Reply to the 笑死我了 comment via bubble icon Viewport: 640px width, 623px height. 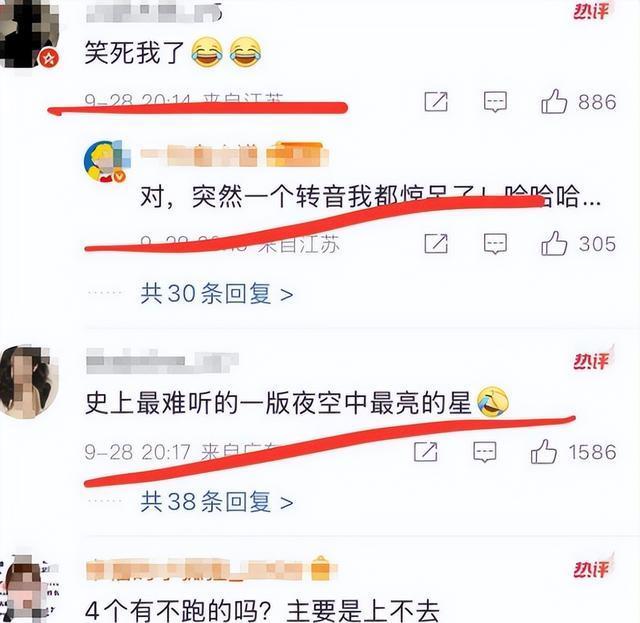(x=495, y=102)
